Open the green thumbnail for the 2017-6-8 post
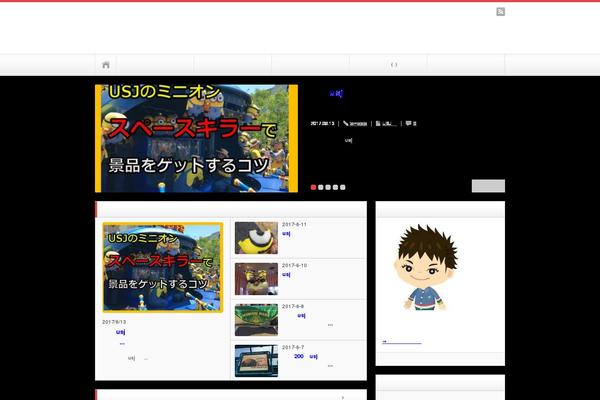Viewport: 600px width, 400px height. tap(256, 320)
